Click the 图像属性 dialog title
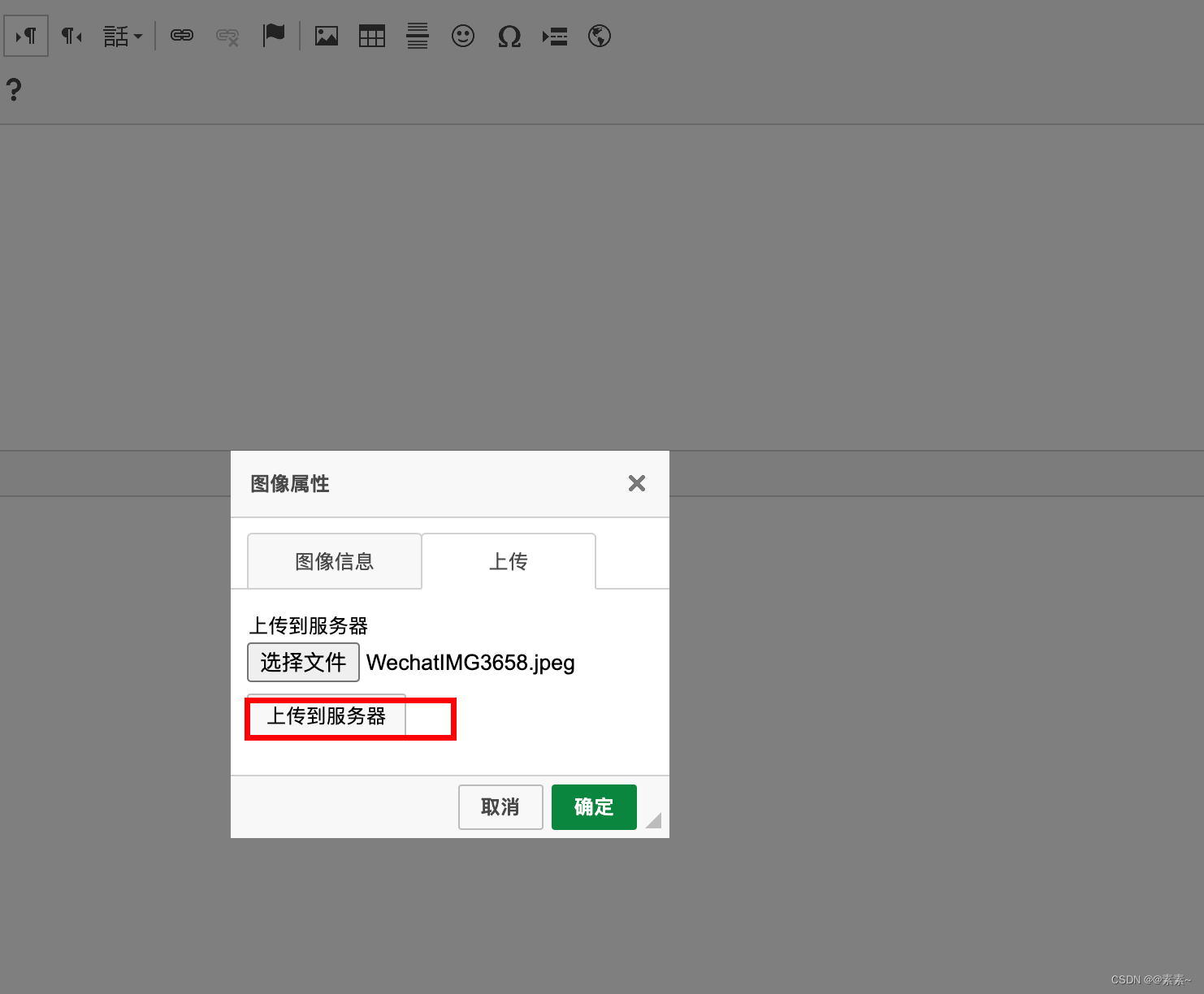Viewport: 1204px width, 994px height. click(x=290, y=484)
